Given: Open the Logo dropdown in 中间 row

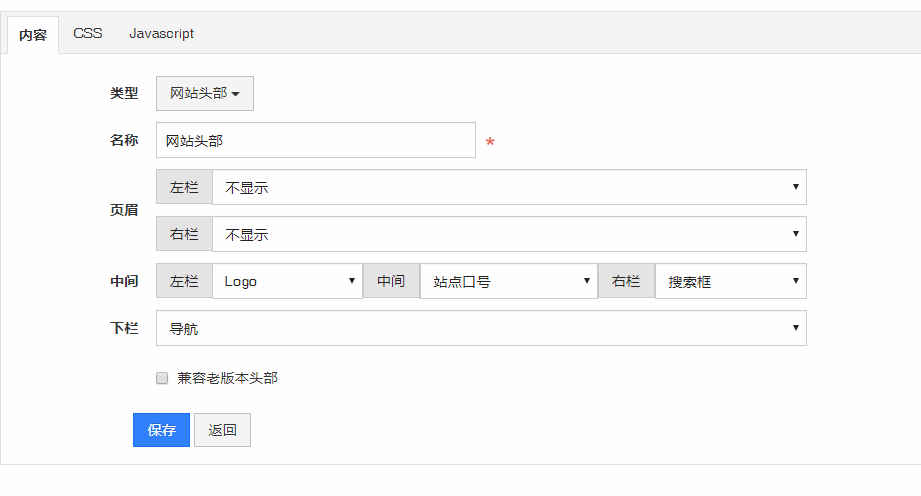Looking at the screenshot, I should pos(287,281).
